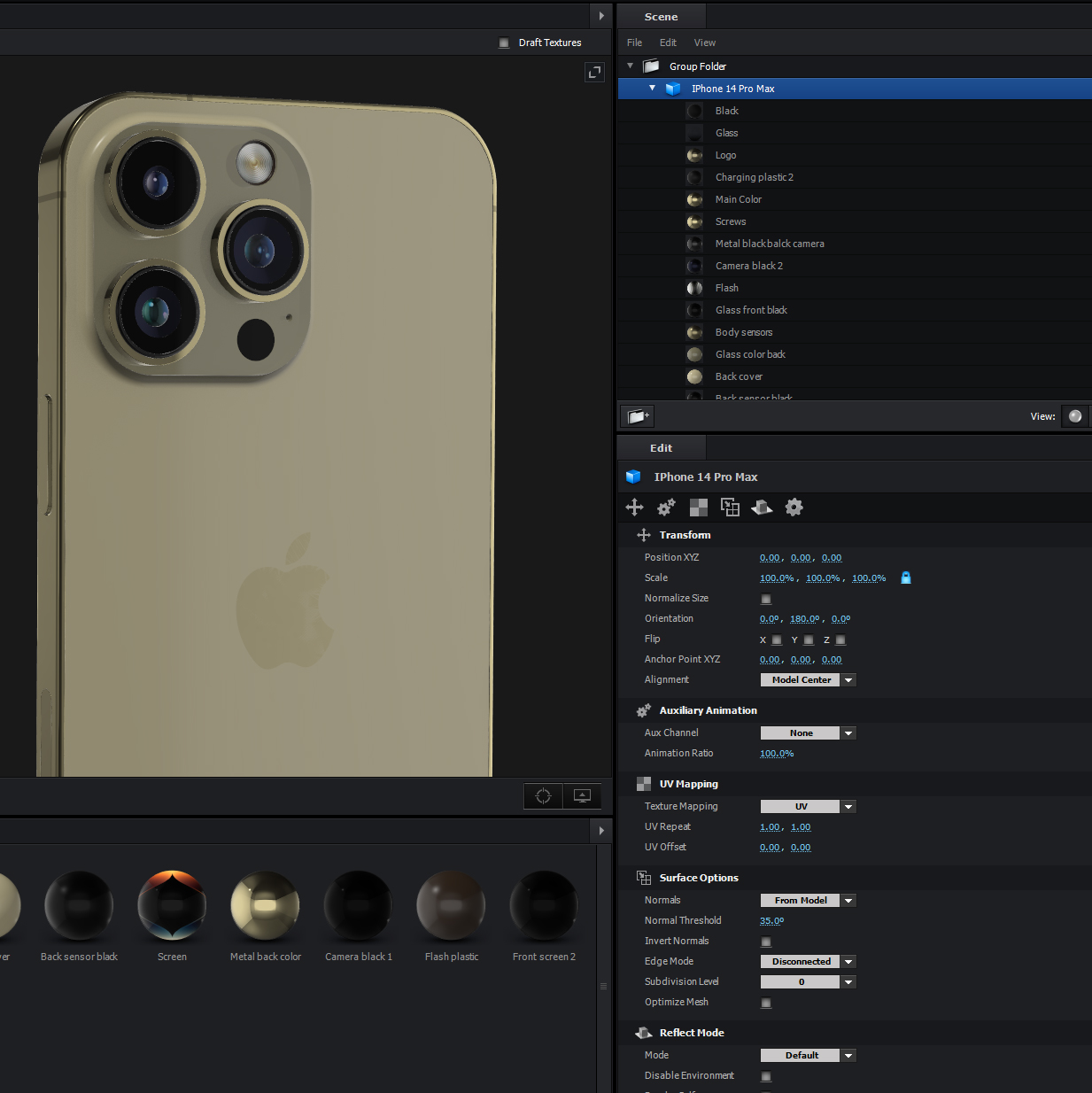
Task: Open the Edit menu in Scene panel
Action: tap(668, 43)
